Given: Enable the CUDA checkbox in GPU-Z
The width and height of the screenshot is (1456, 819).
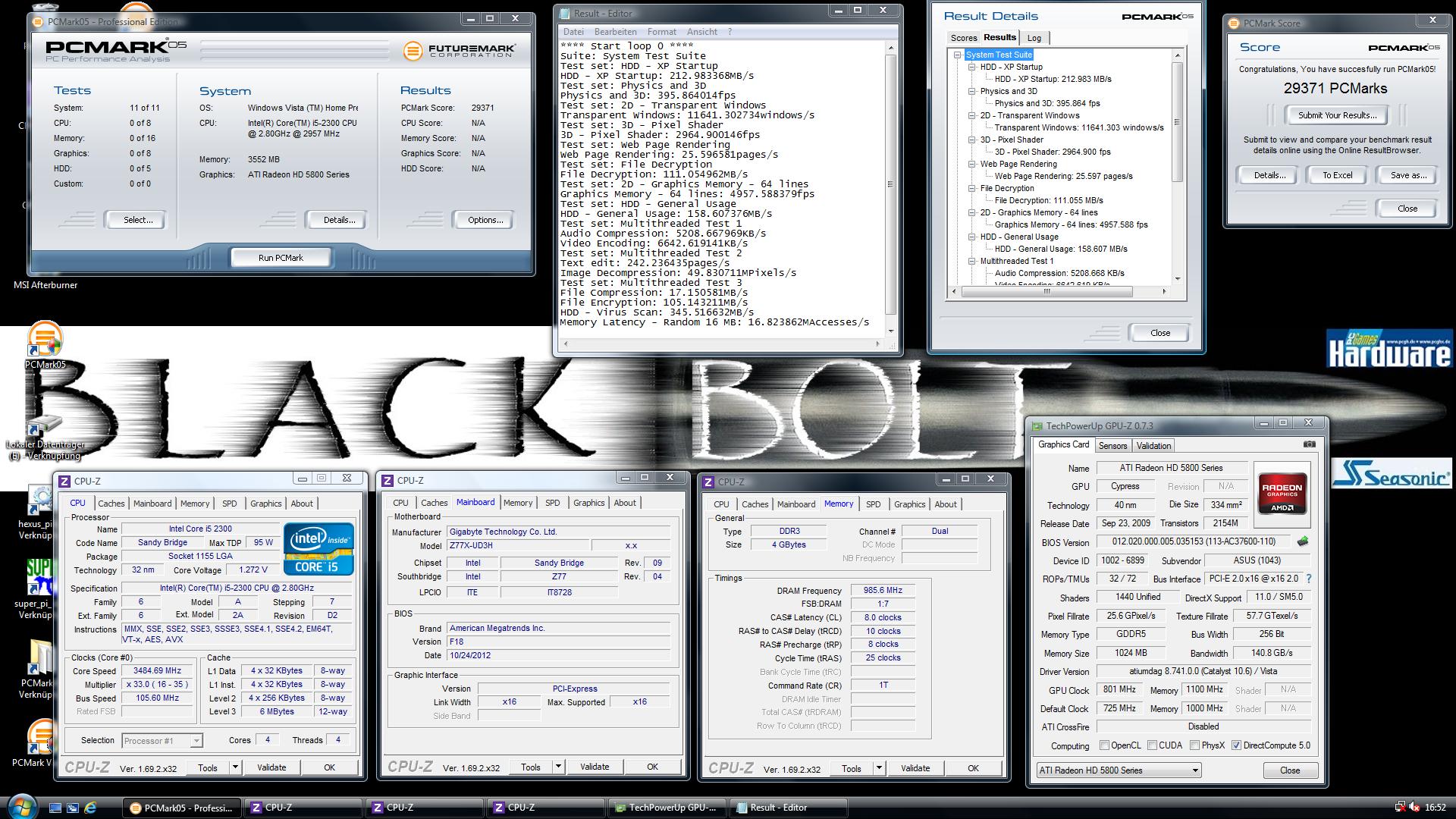Looking at the screenshot, I should (1152, 745).
